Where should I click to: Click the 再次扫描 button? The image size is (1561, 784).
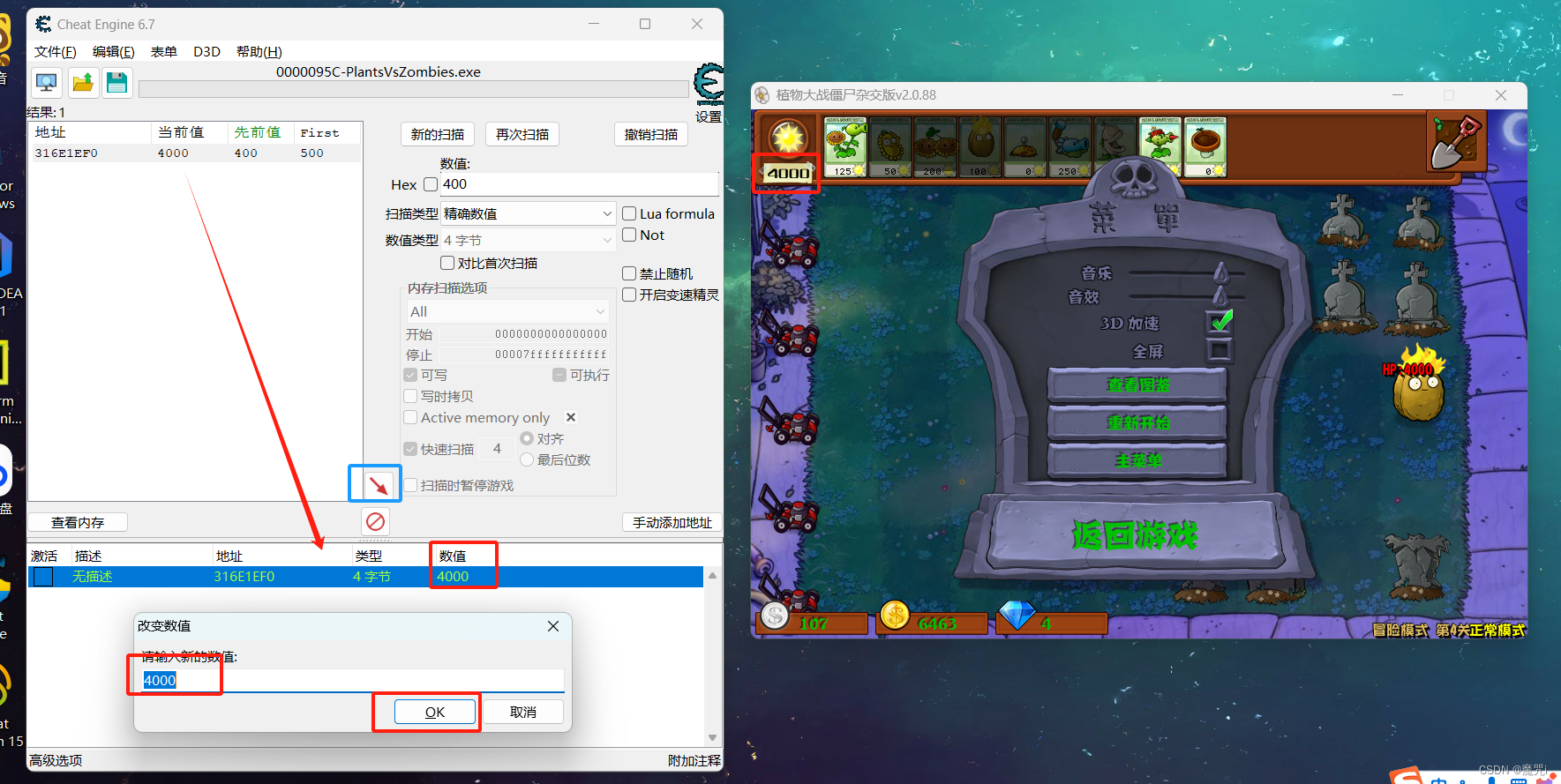click(522, 134)
